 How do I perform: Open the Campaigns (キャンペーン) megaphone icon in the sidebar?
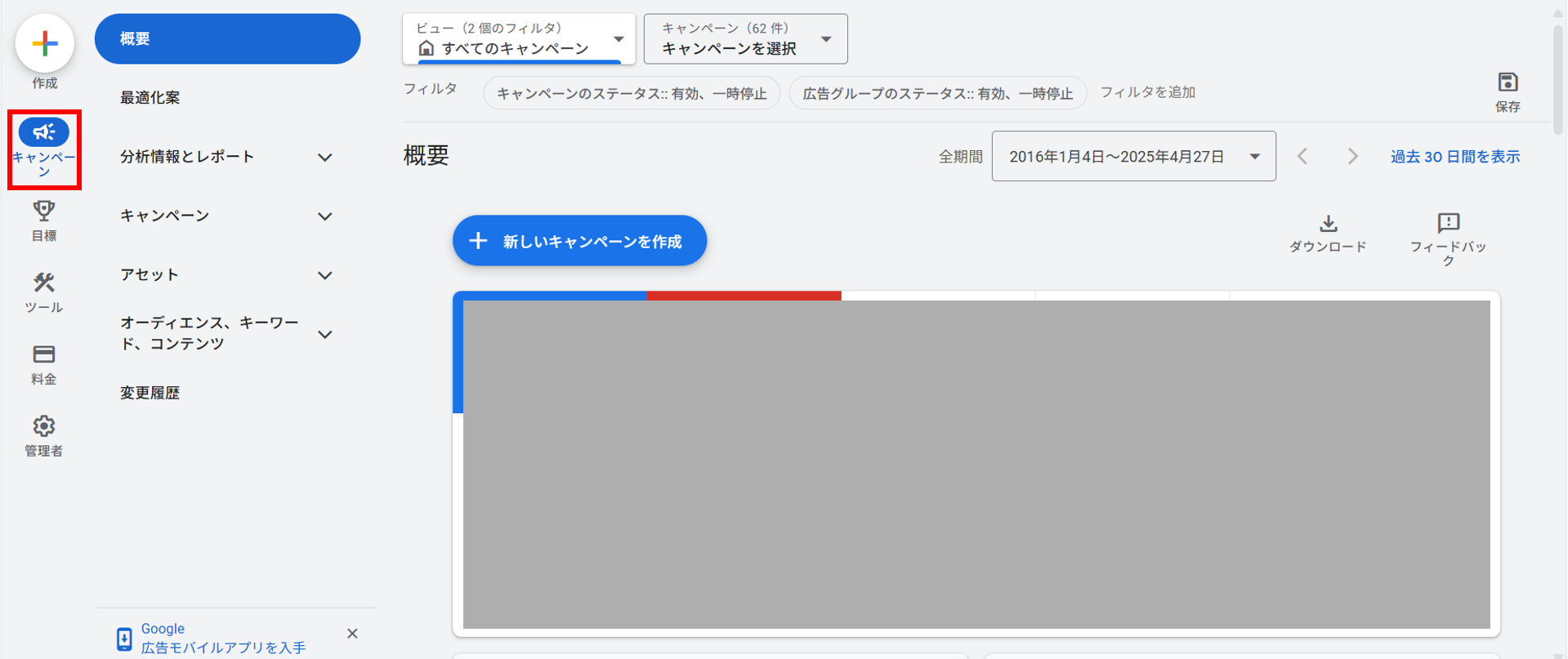[x=44, y=132]
